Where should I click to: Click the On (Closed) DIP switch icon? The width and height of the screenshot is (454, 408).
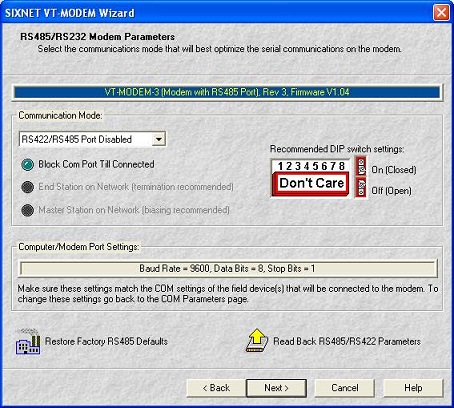point(361,166)
